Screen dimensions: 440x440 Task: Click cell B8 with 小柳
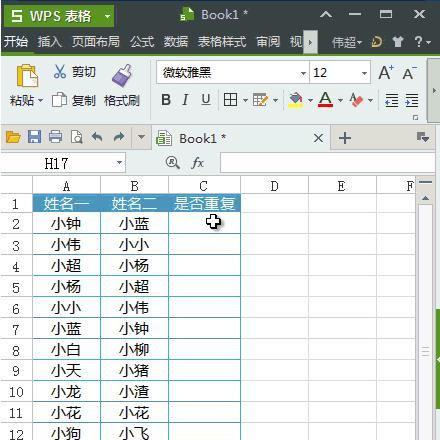[134, 349]
